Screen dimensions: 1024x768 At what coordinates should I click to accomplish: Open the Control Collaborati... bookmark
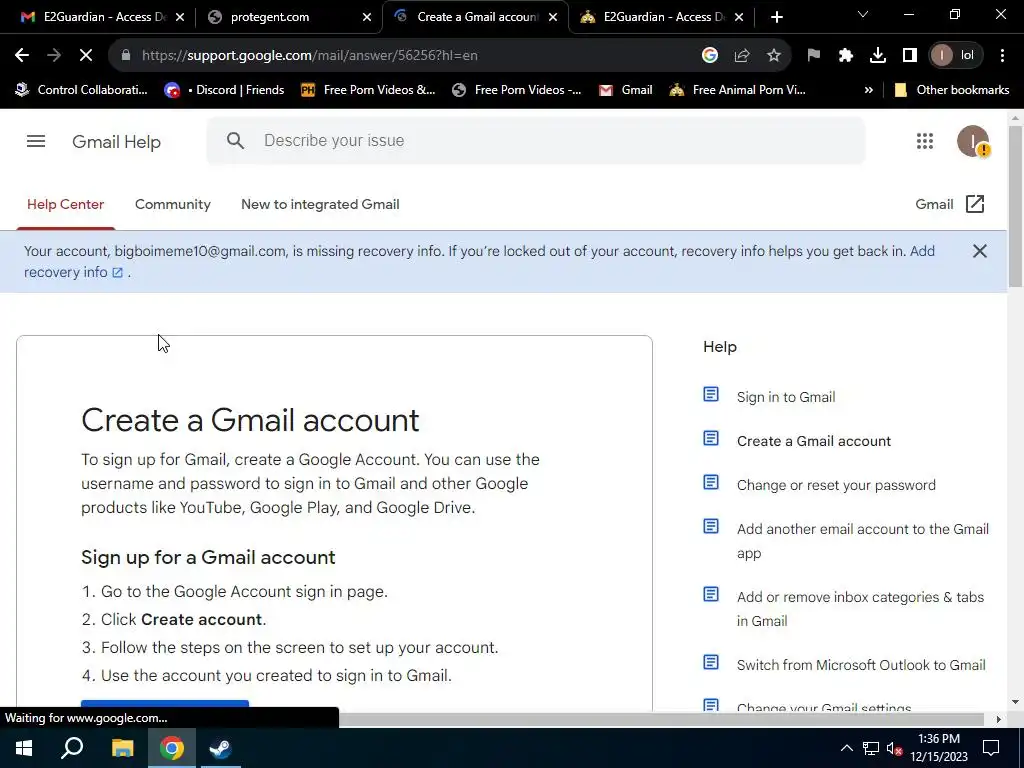point(82,90)
